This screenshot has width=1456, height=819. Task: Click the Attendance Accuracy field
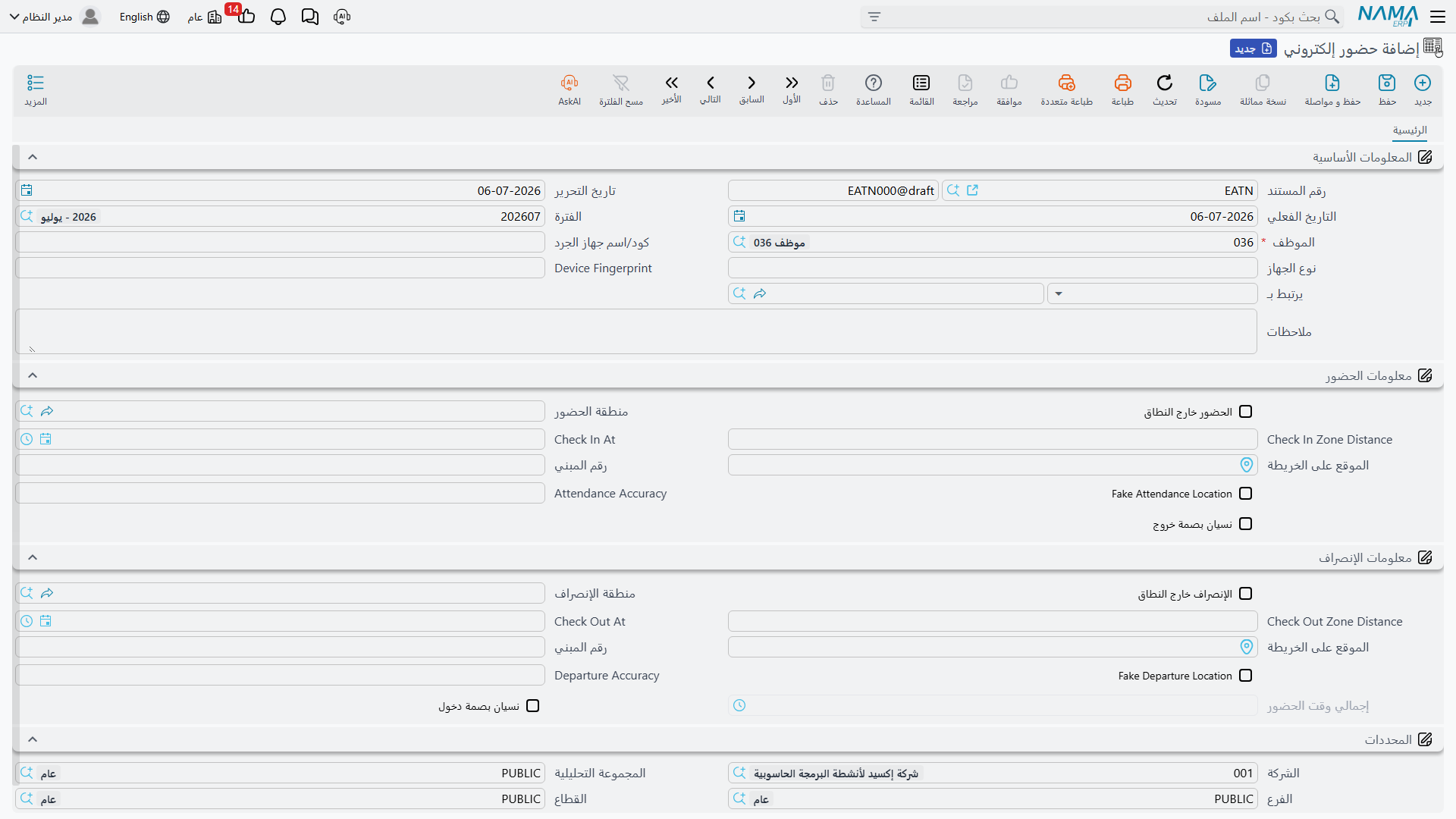point(280,494)
